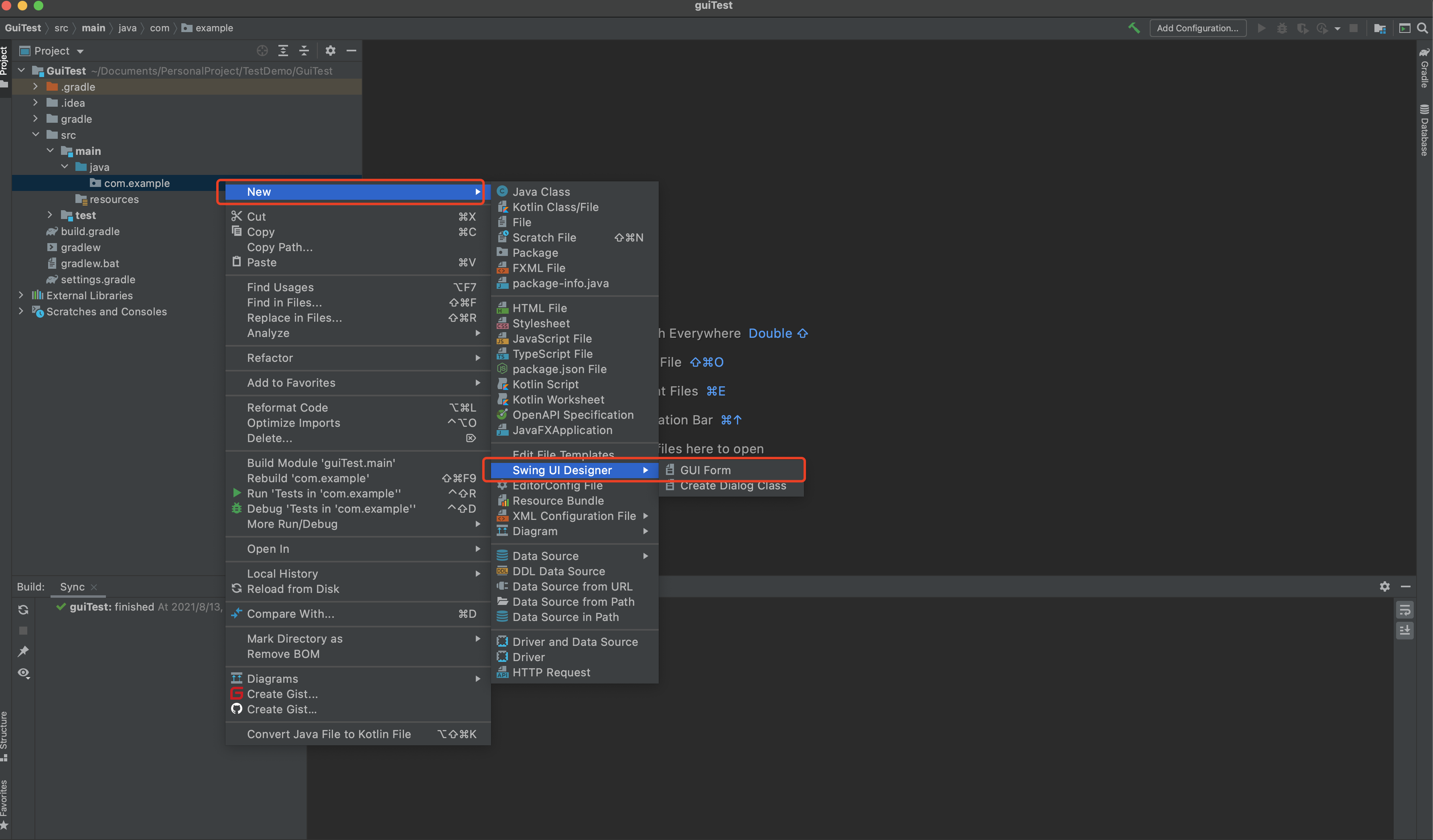Choose Reformat Code menu entry

[358, 407]
